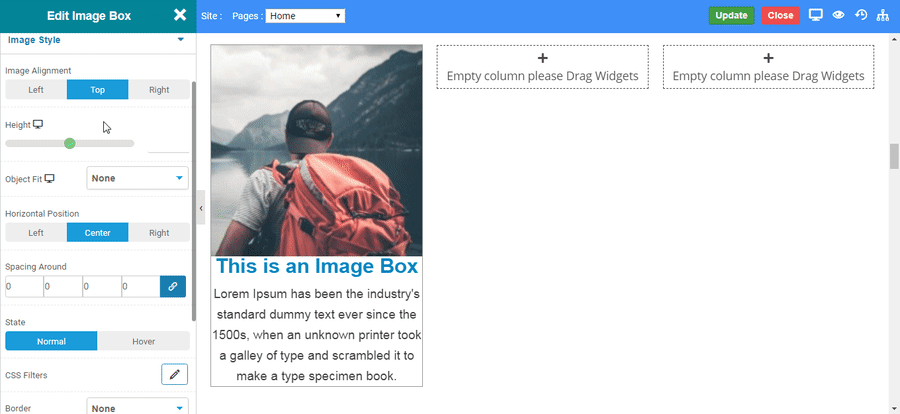Switch State to Hover

143,341
